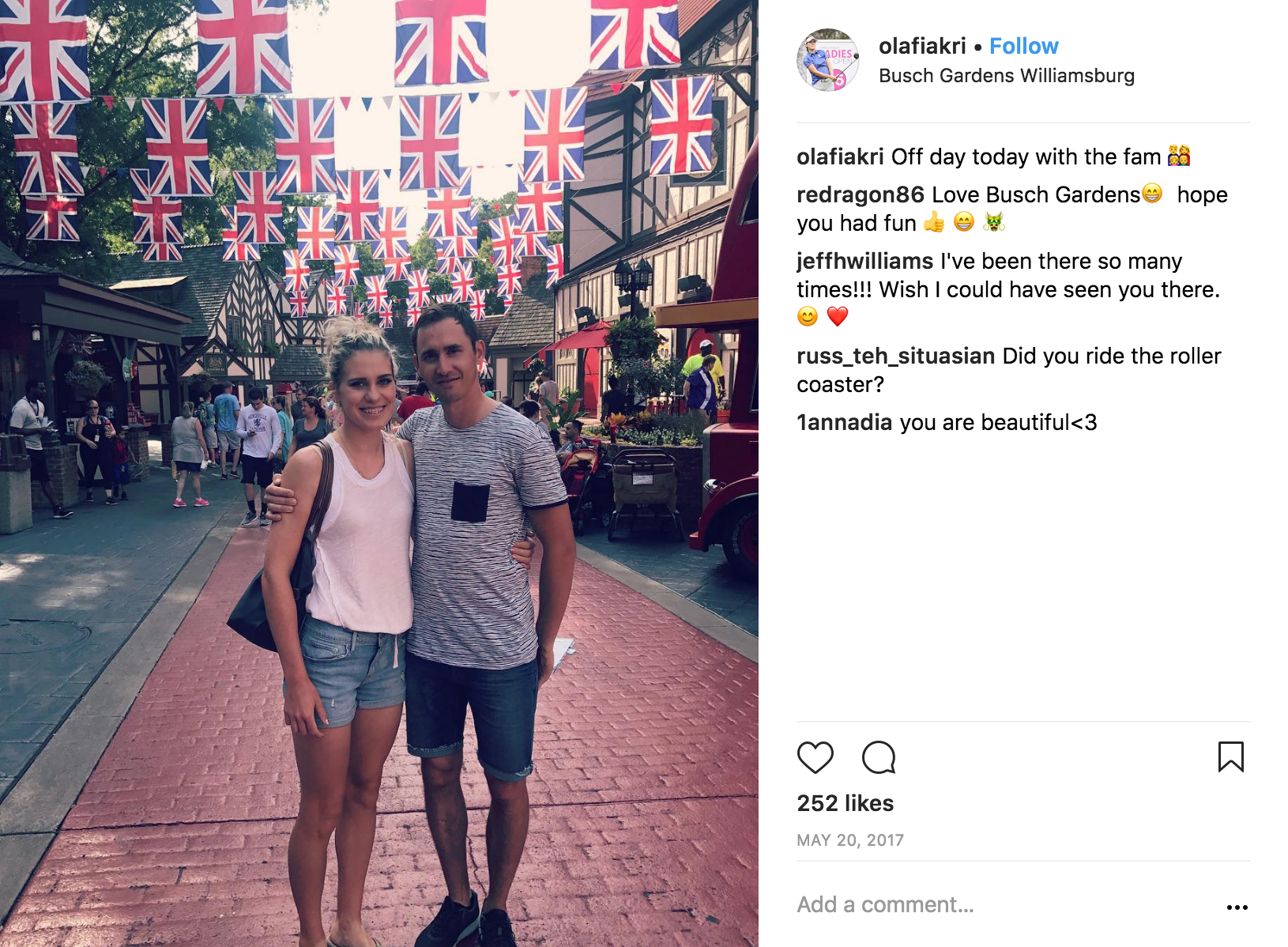
Task: Follow olafiakri using the Follow link
Action: pyautogui.click(x=1023, y=46)
